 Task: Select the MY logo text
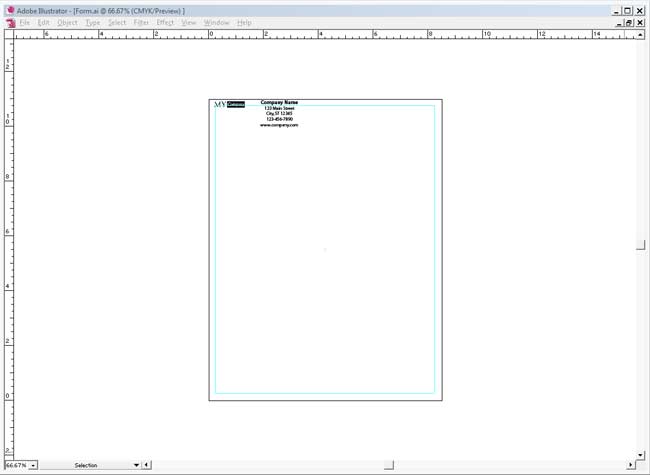pos(220,104)
